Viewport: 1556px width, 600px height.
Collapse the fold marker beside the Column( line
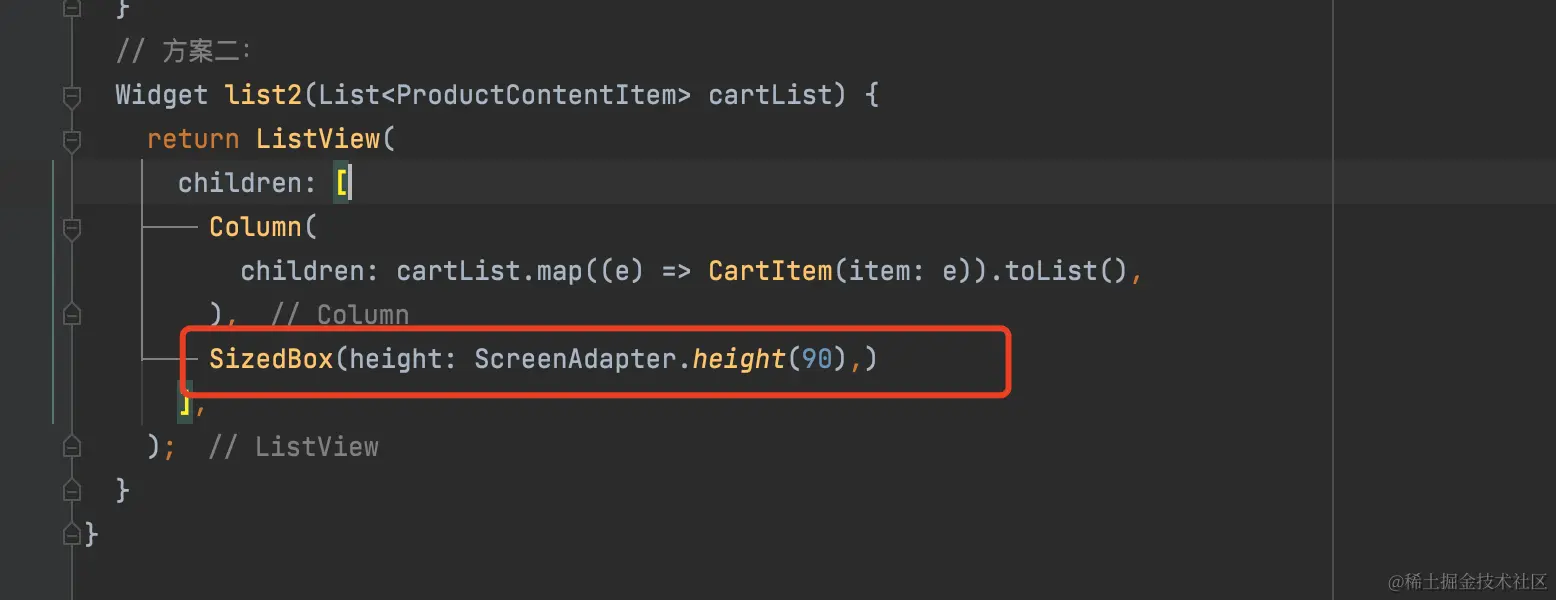(71, 229)
